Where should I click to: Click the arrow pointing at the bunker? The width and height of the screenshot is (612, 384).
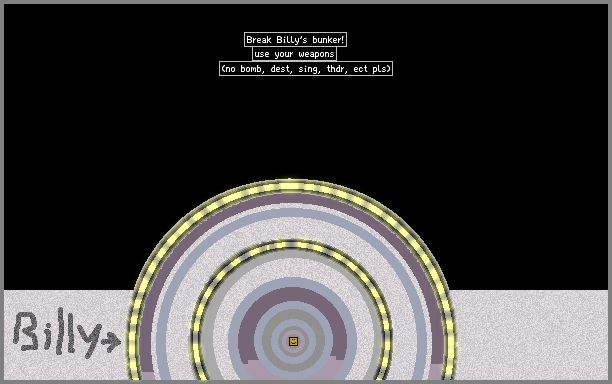coord(111,341)
